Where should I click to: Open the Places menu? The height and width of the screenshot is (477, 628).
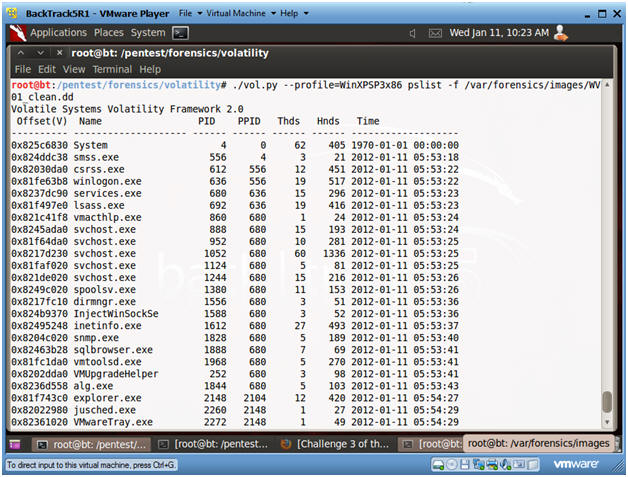click(x=109, y=33)
